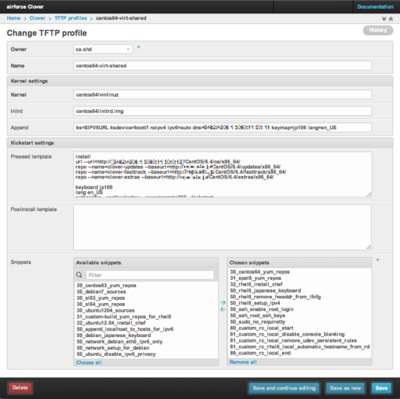Select chosen snippet 32_rhel6_install_chef
The height and width of the screenshot is (399, 400).
point(256,284)
